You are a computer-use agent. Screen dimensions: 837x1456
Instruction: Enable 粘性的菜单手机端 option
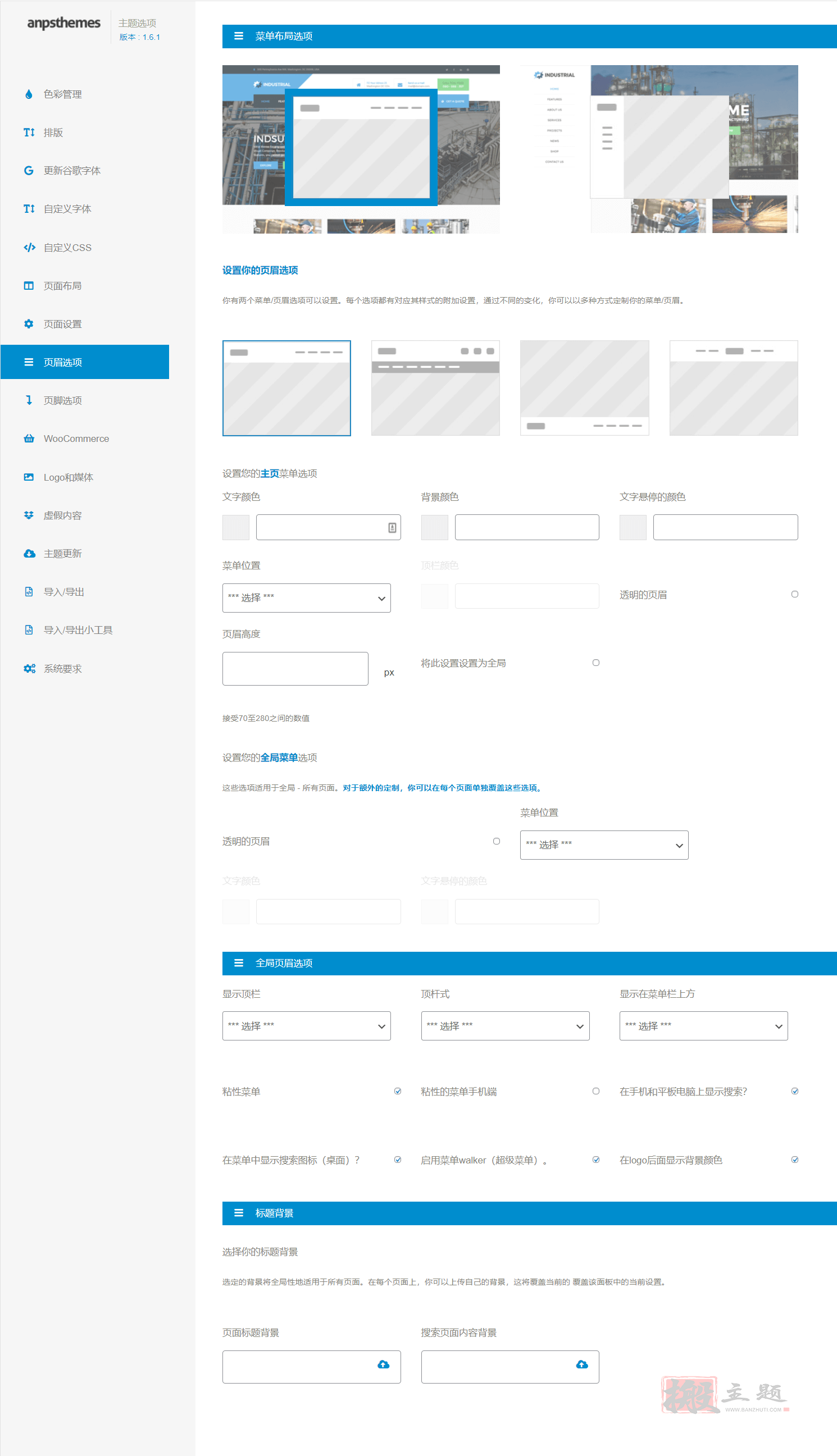(596, 1091)
